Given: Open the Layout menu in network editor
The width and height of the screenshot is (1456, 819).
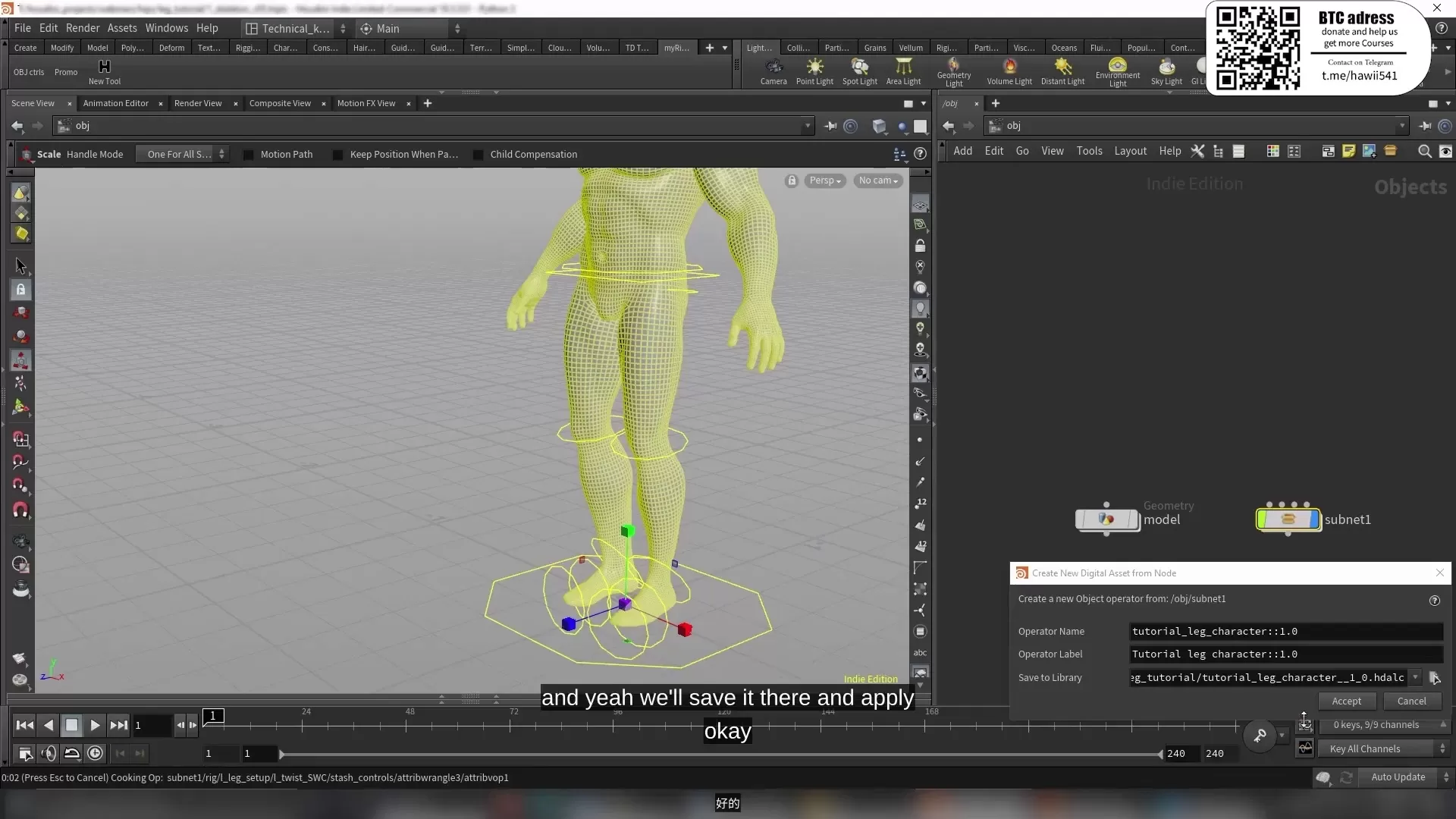Looking at the screenshot, I should (1130, 151).
